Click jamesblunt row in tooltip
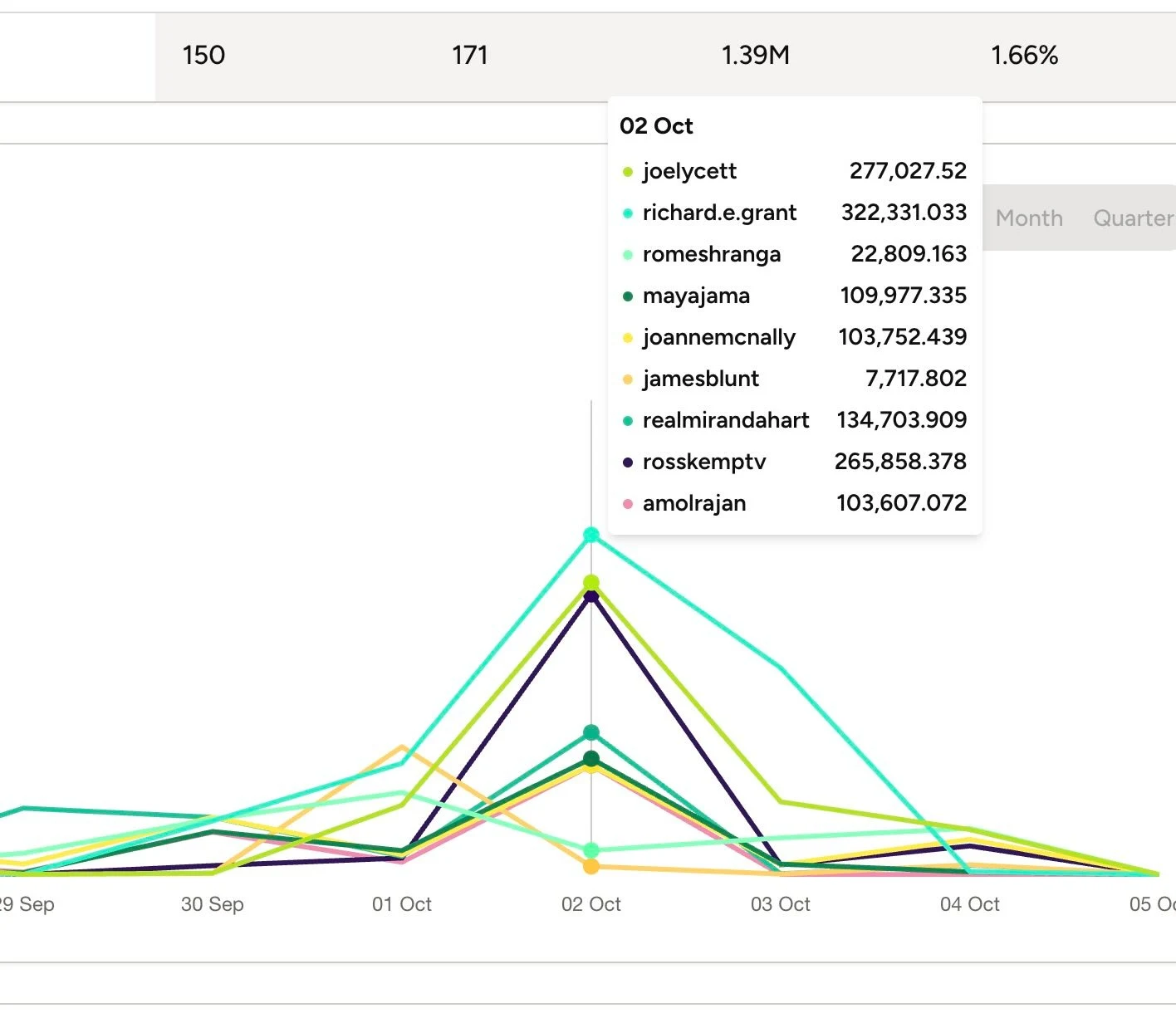Viewport: 1176px width, 1018px height. click(x=795, y=379)
